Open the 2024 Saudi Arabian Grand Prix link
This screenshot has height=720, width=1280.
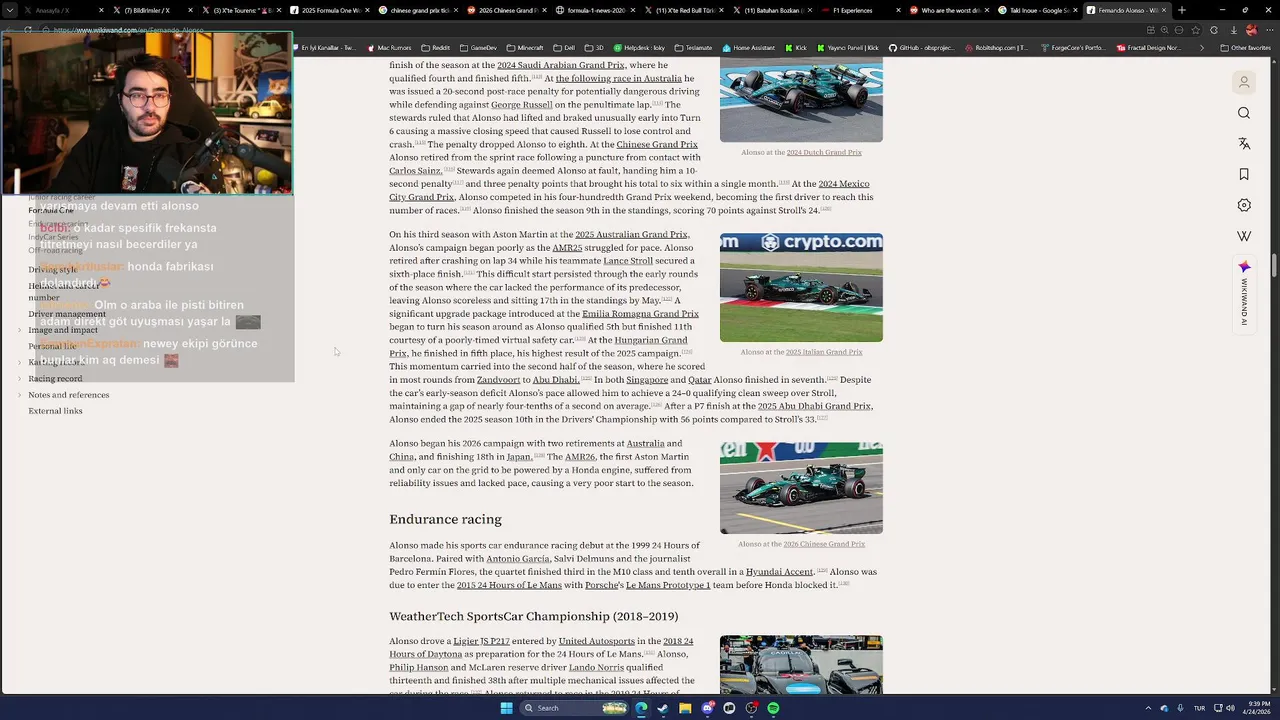click(x=561, y=65)
